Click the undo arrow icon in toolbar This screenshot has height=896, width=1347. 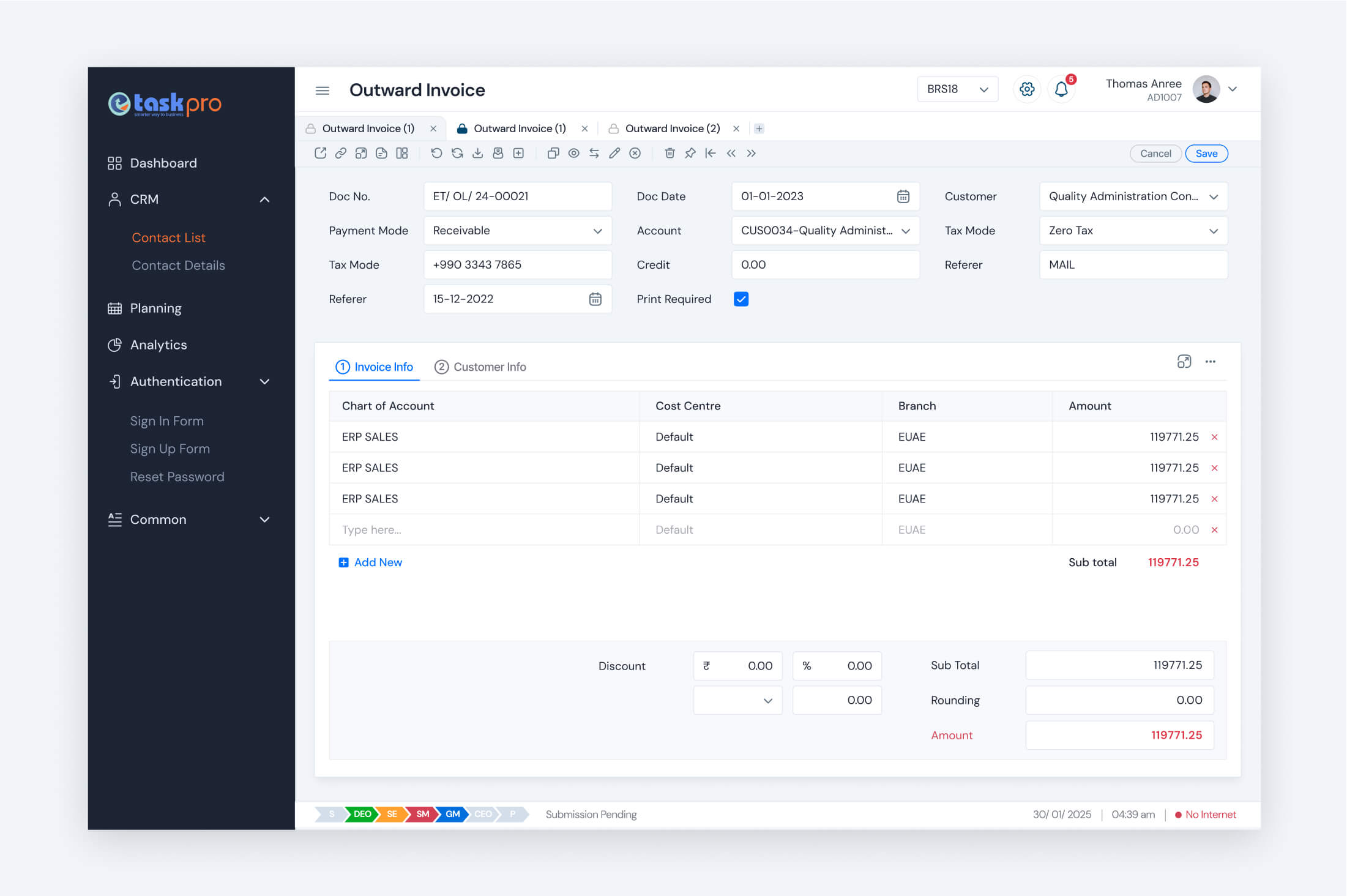pos(436,153)
